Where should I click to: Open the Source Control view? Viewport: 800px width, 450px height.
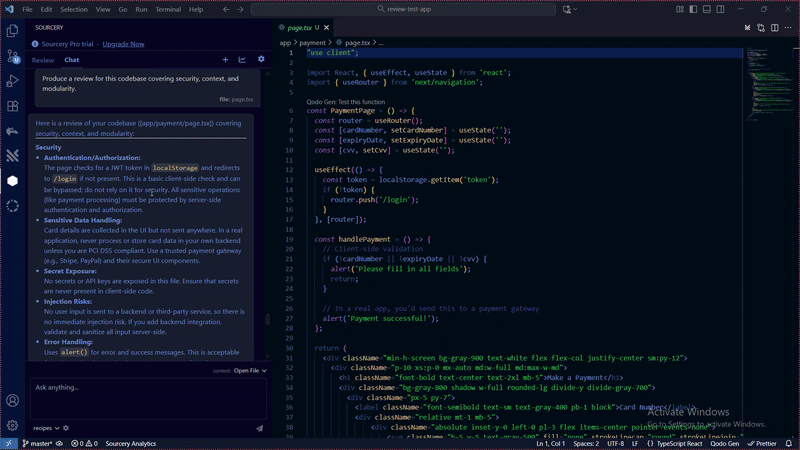coord(12,56)
